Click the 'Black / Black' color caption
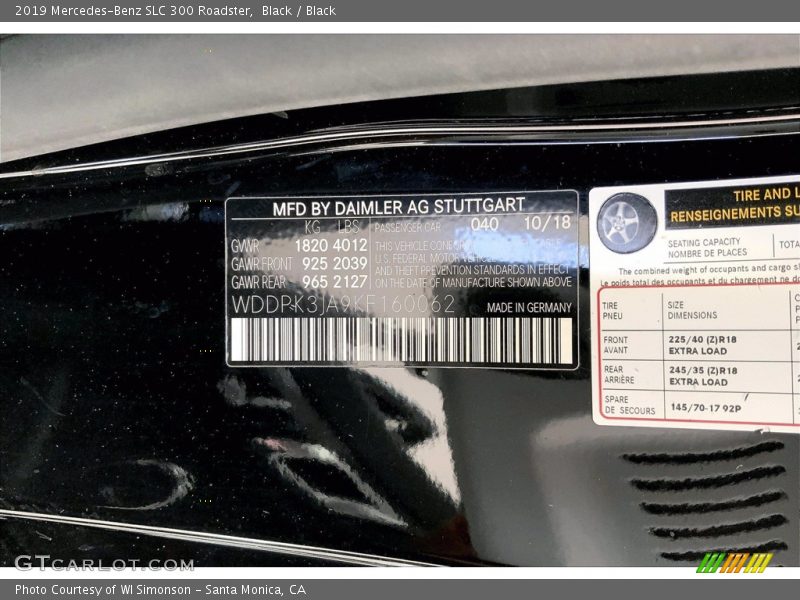Screen dimensions: 800x600 (298, 11)
